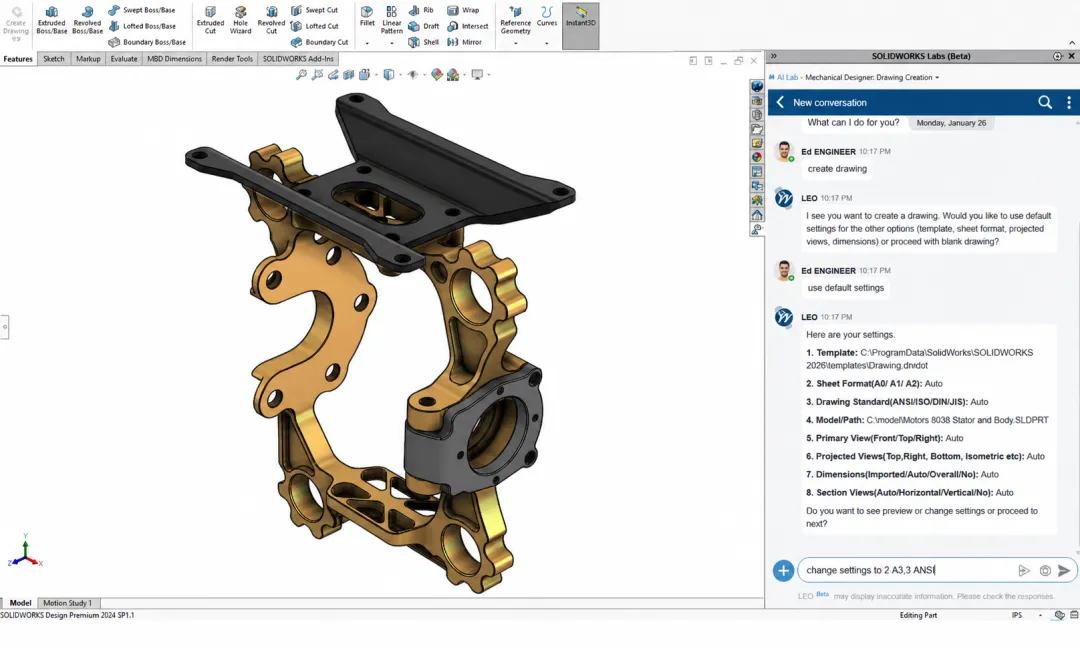
Task: Pin the SOLIDWORKS Labs panel
Action: click(x=1058, y=56)
